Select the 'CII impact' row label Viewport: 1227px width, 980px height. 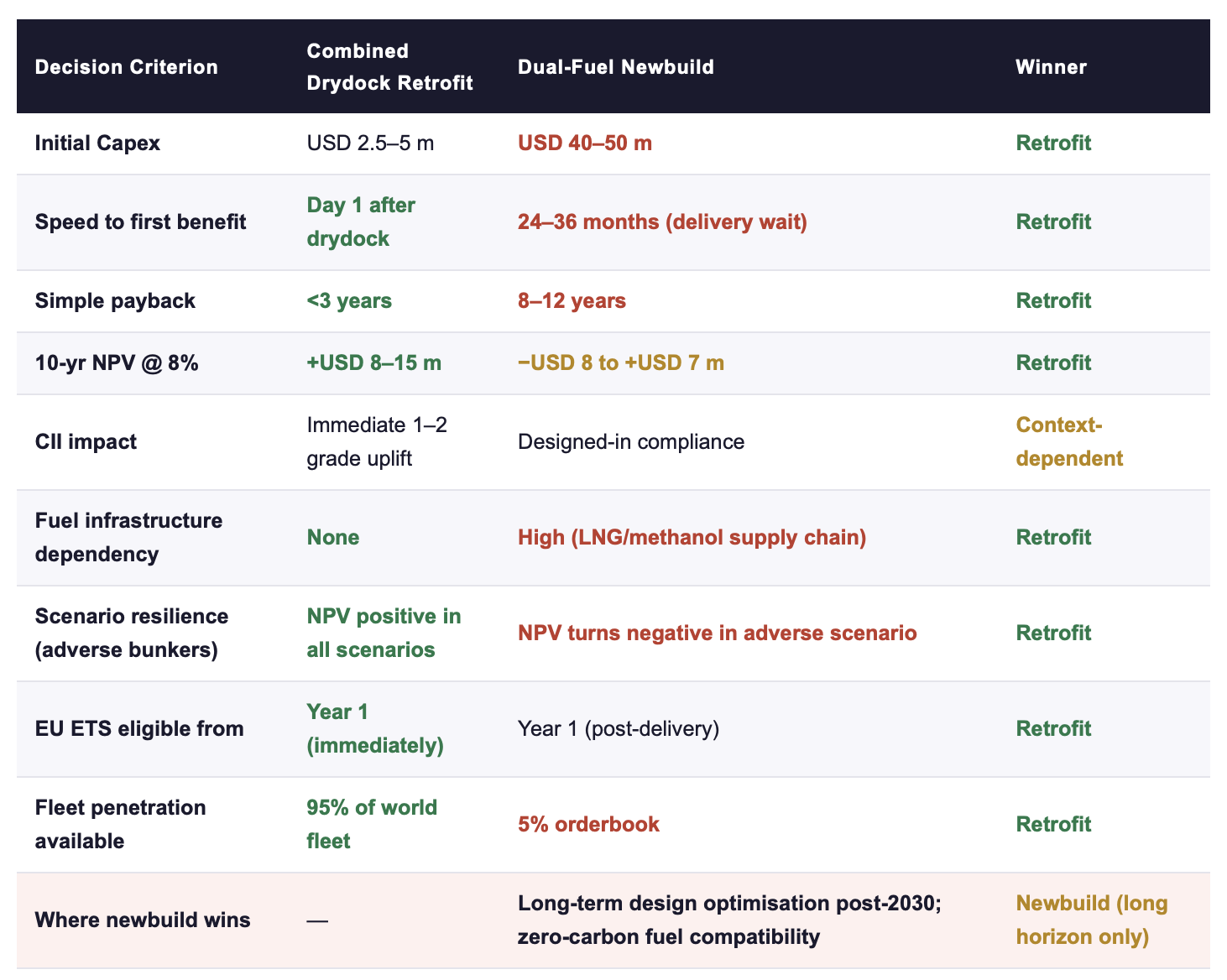point(86,441)
